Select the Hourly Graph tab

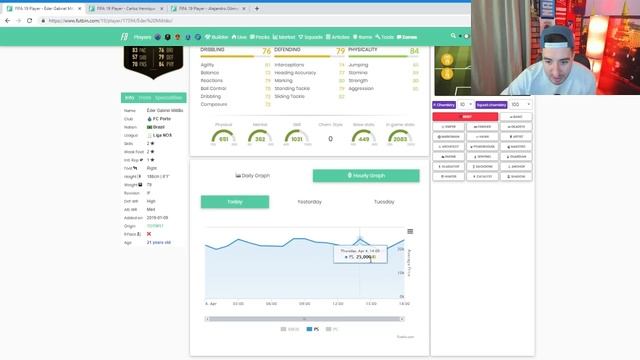tap(366, 176)
